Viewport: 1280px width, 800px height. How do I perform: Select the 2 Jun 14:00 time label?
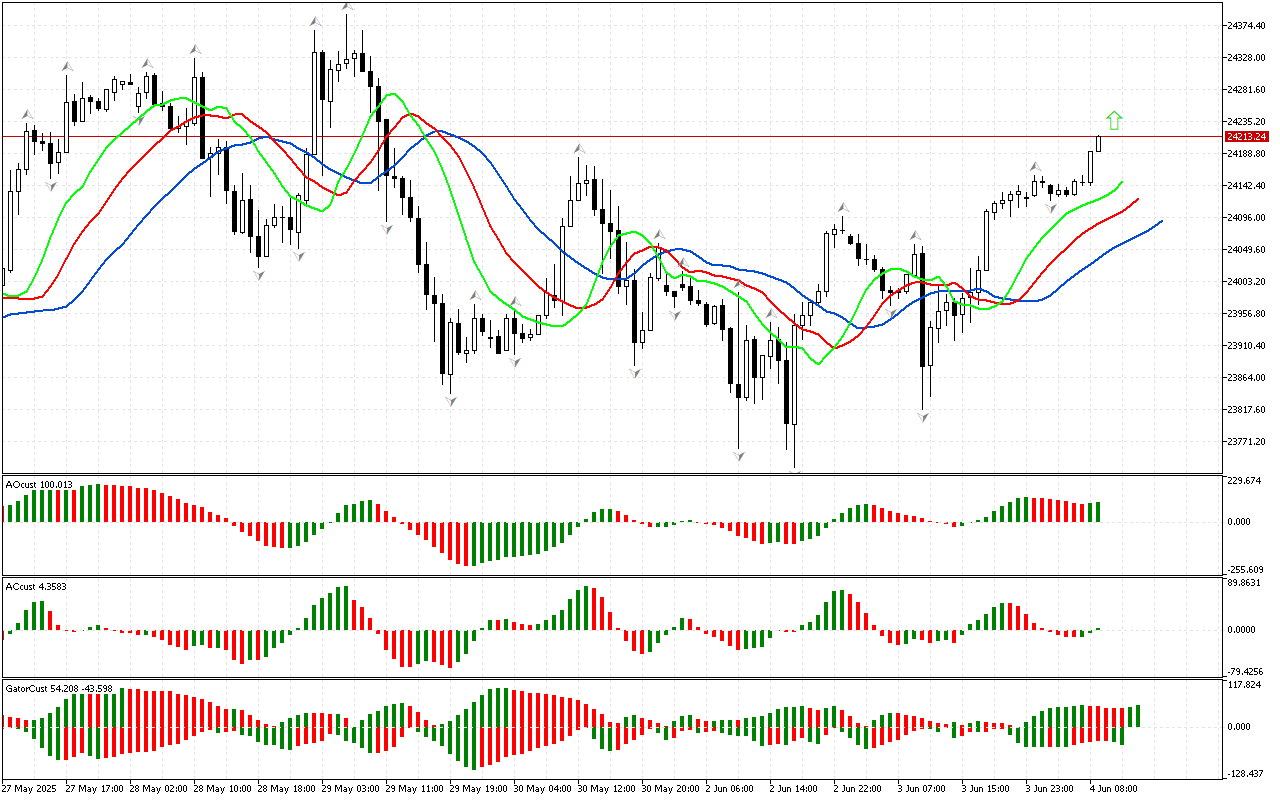tap(793, 788)
